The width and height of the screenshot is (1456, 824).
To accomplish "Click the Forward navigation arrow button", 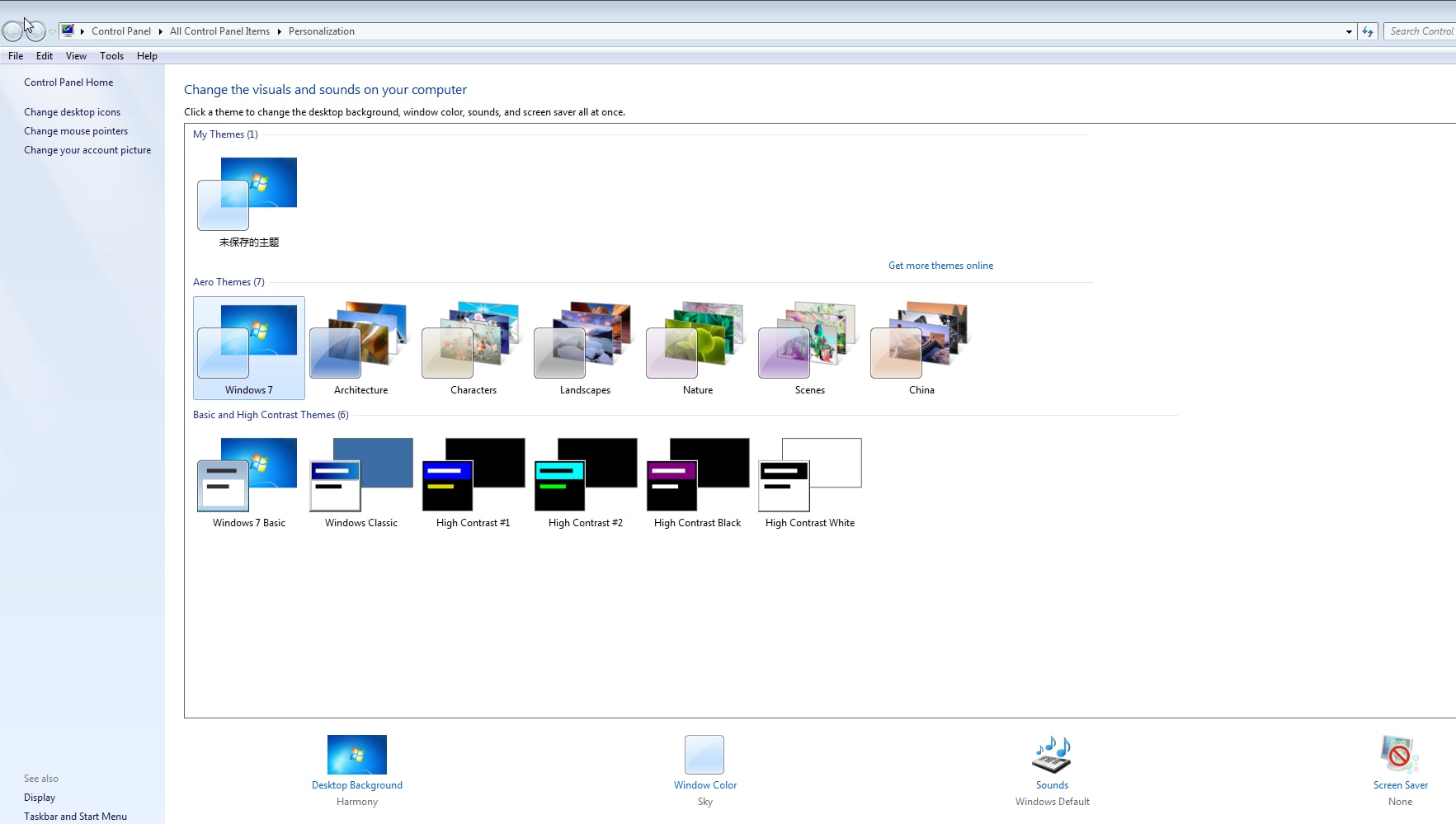I will click(x=35, y=31).
